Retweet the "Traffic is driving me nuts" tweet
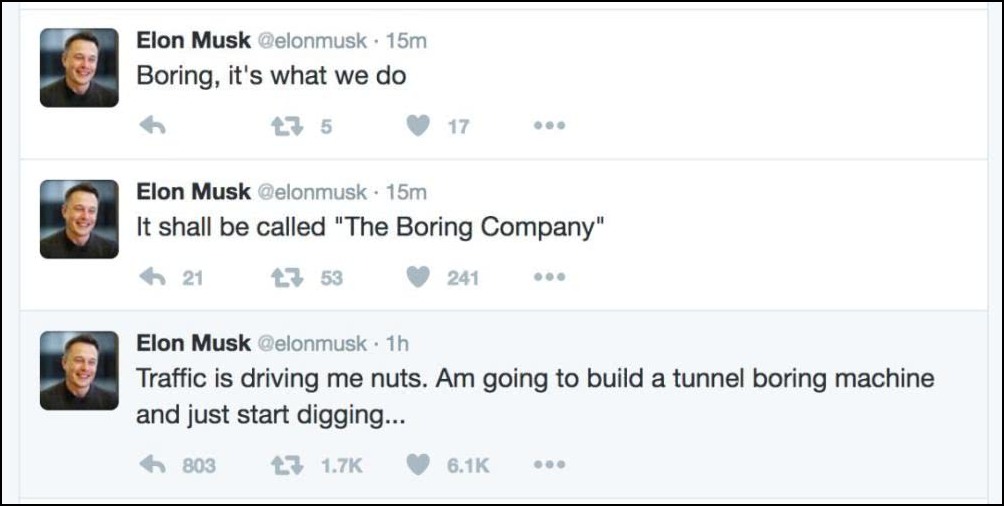1004x506 pixels. click(284, 464)
